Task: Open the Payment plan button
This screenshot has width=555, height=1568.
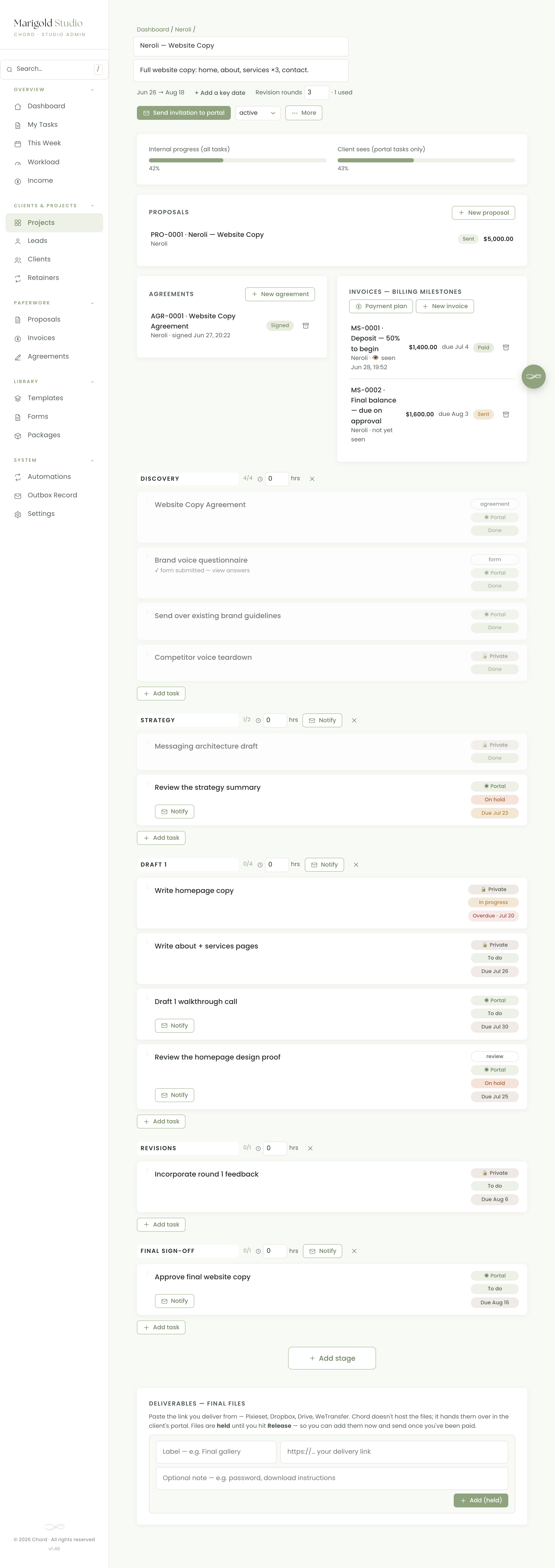Action: point(381,306)
